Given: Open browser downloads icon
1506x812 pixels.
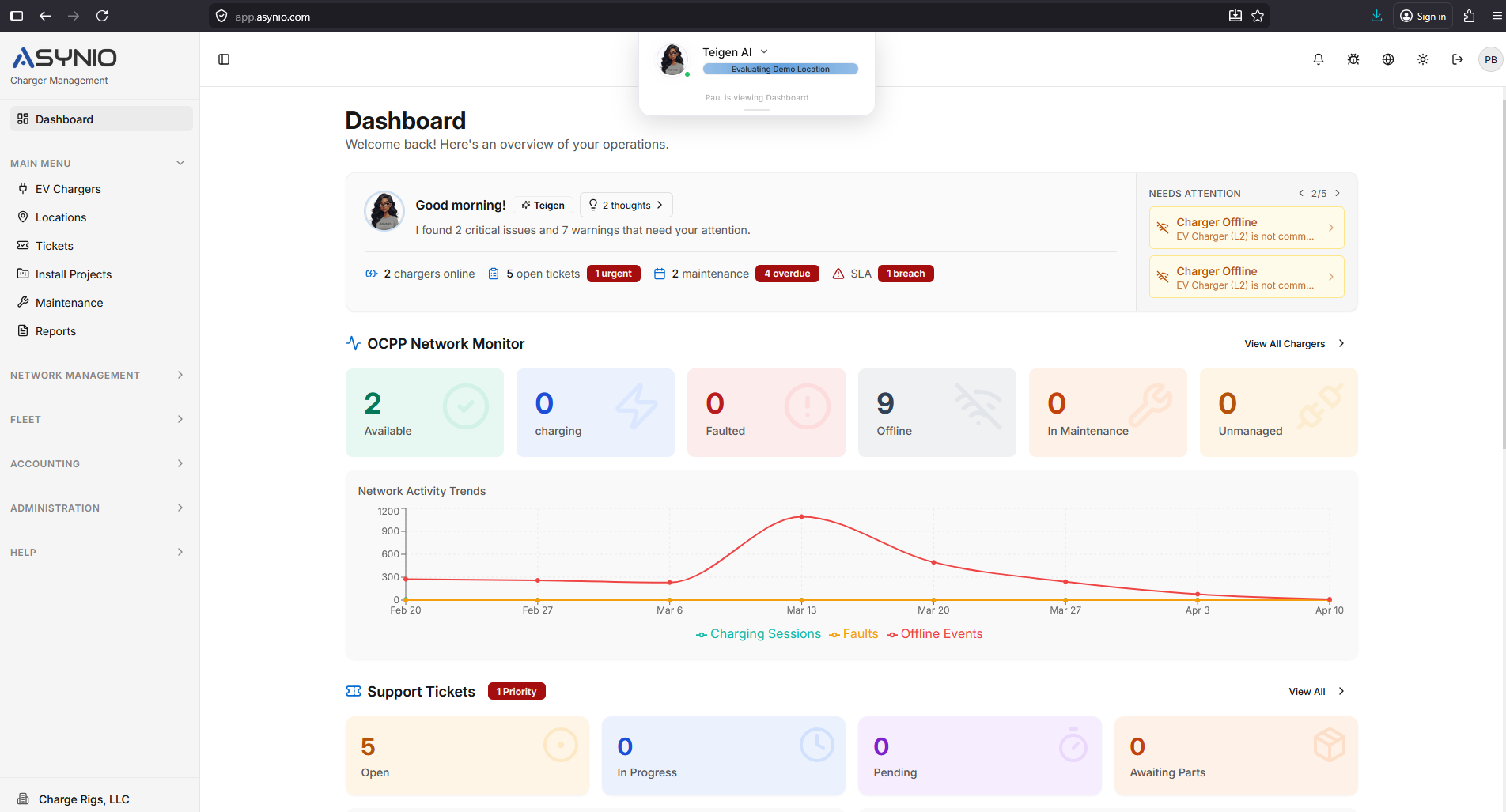Looking at the screenshot, I should [x=1377, y=16].
